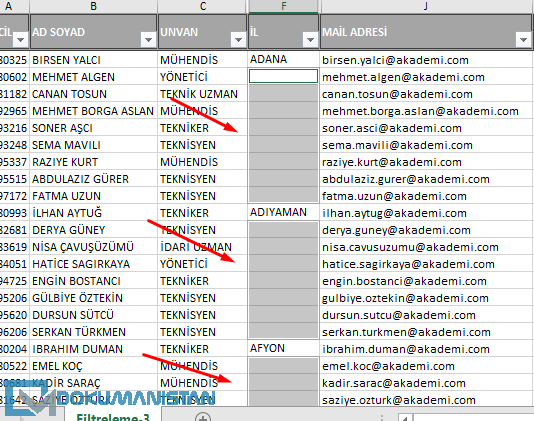534x421 pixels.
Task: Open the İL column filter dropdown
Action: (310, 40)
